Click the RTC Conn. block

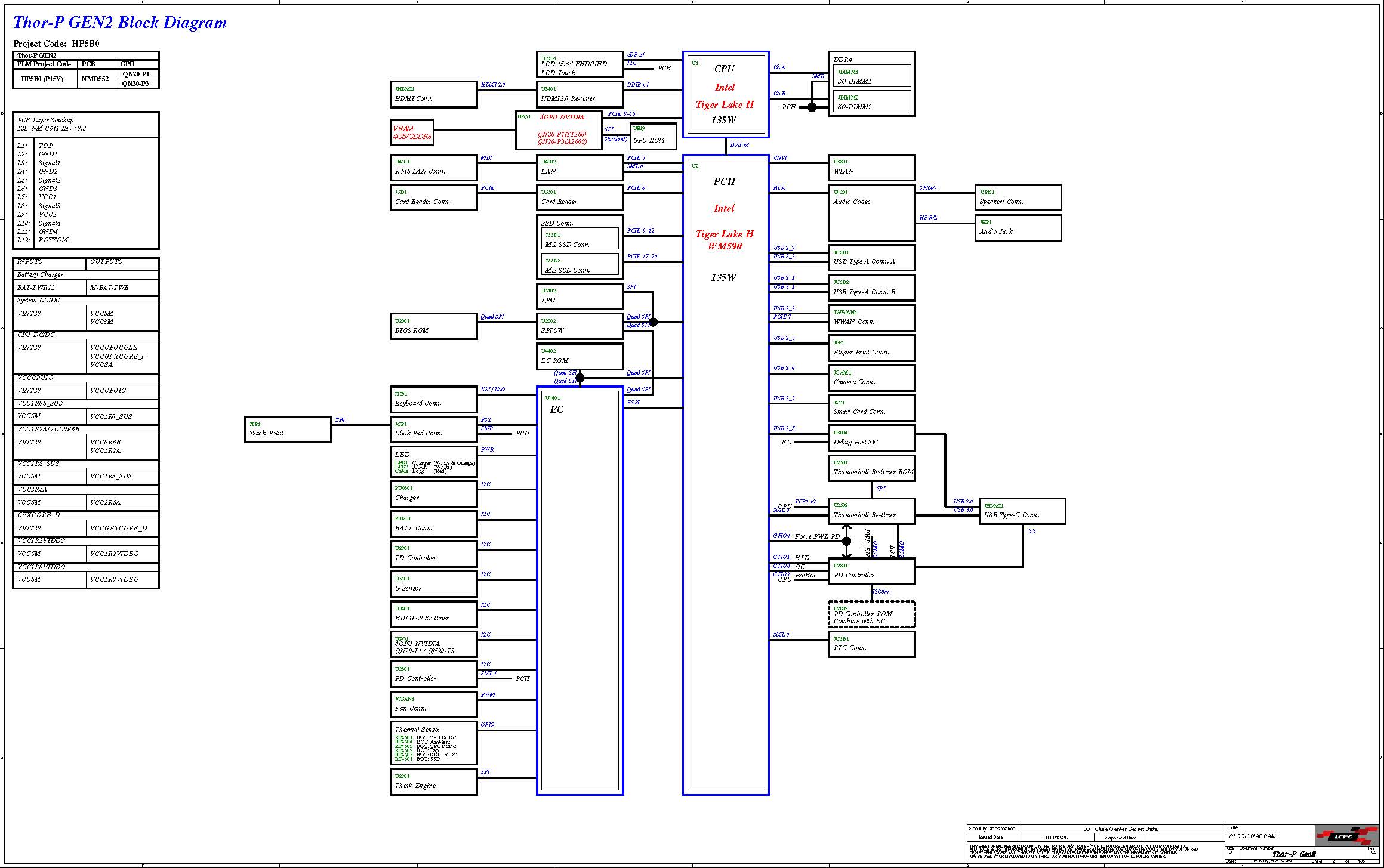(871, 644)
